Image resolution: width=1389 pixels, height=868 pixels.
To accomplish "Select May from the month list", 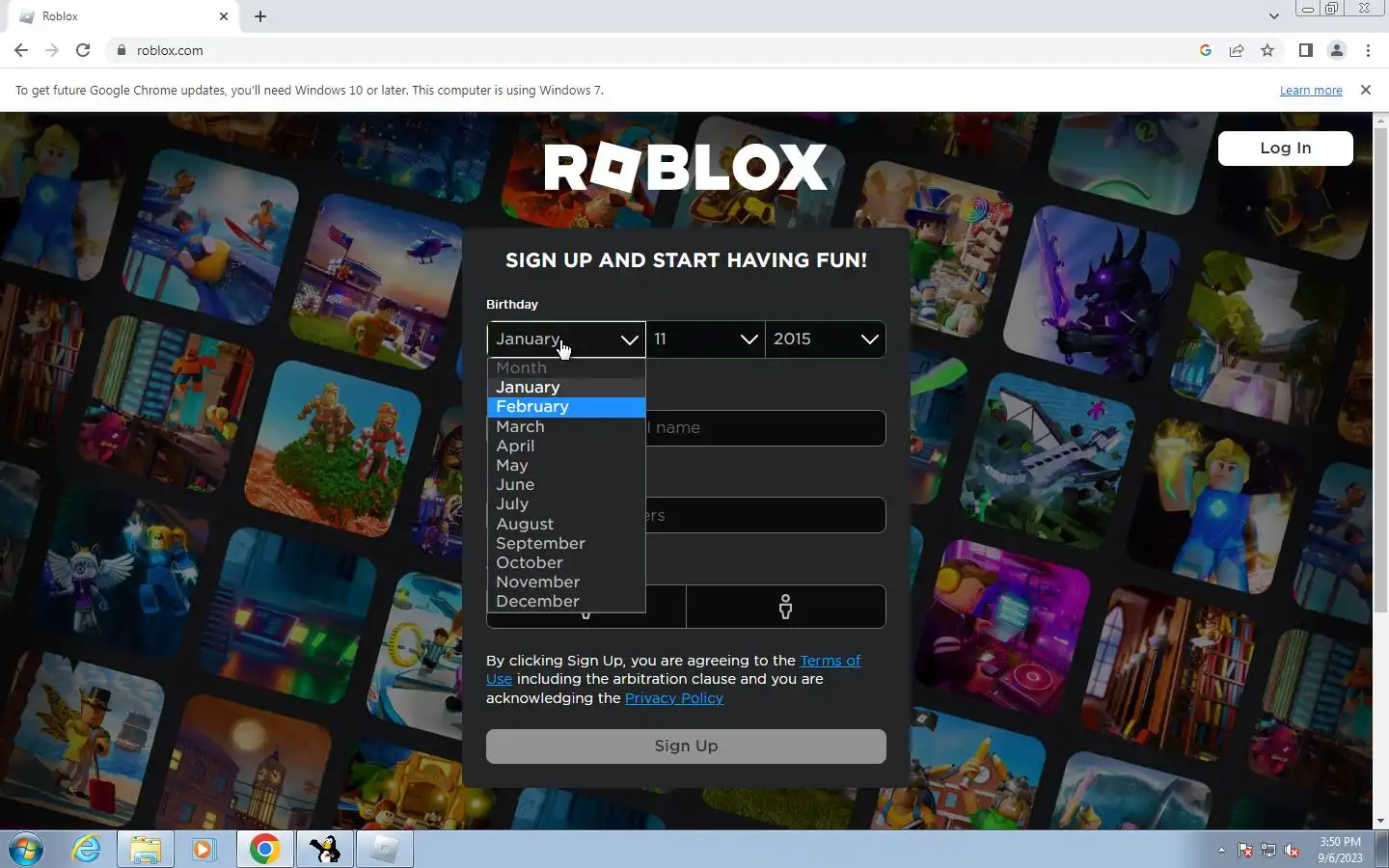I will click(x=566, y=465).
